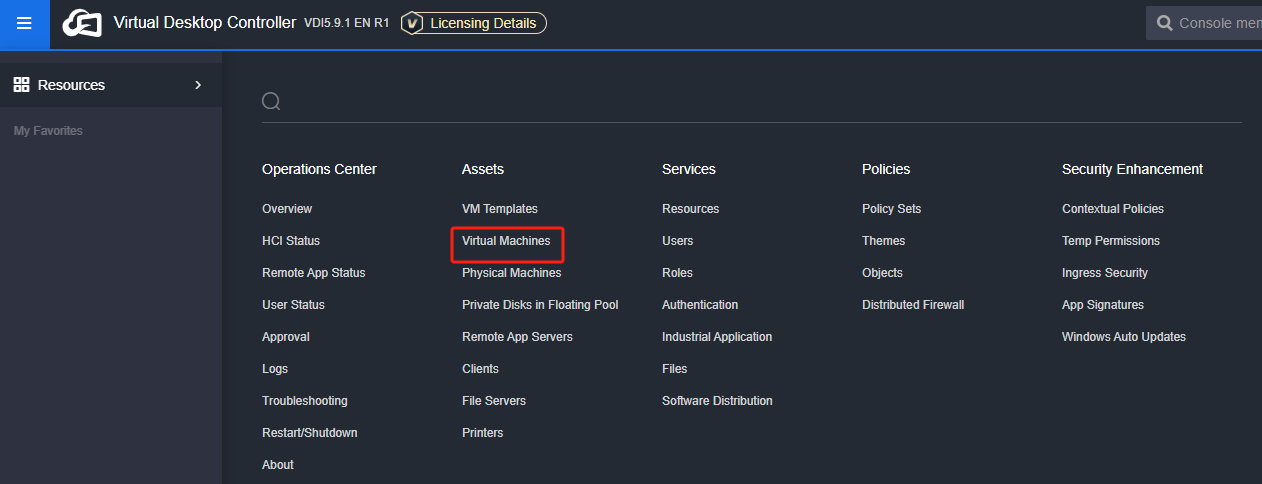The height and width of the screenshot is (484, 1262).
Task: Click the console search magnifier icon
Action: [1164, 23]
